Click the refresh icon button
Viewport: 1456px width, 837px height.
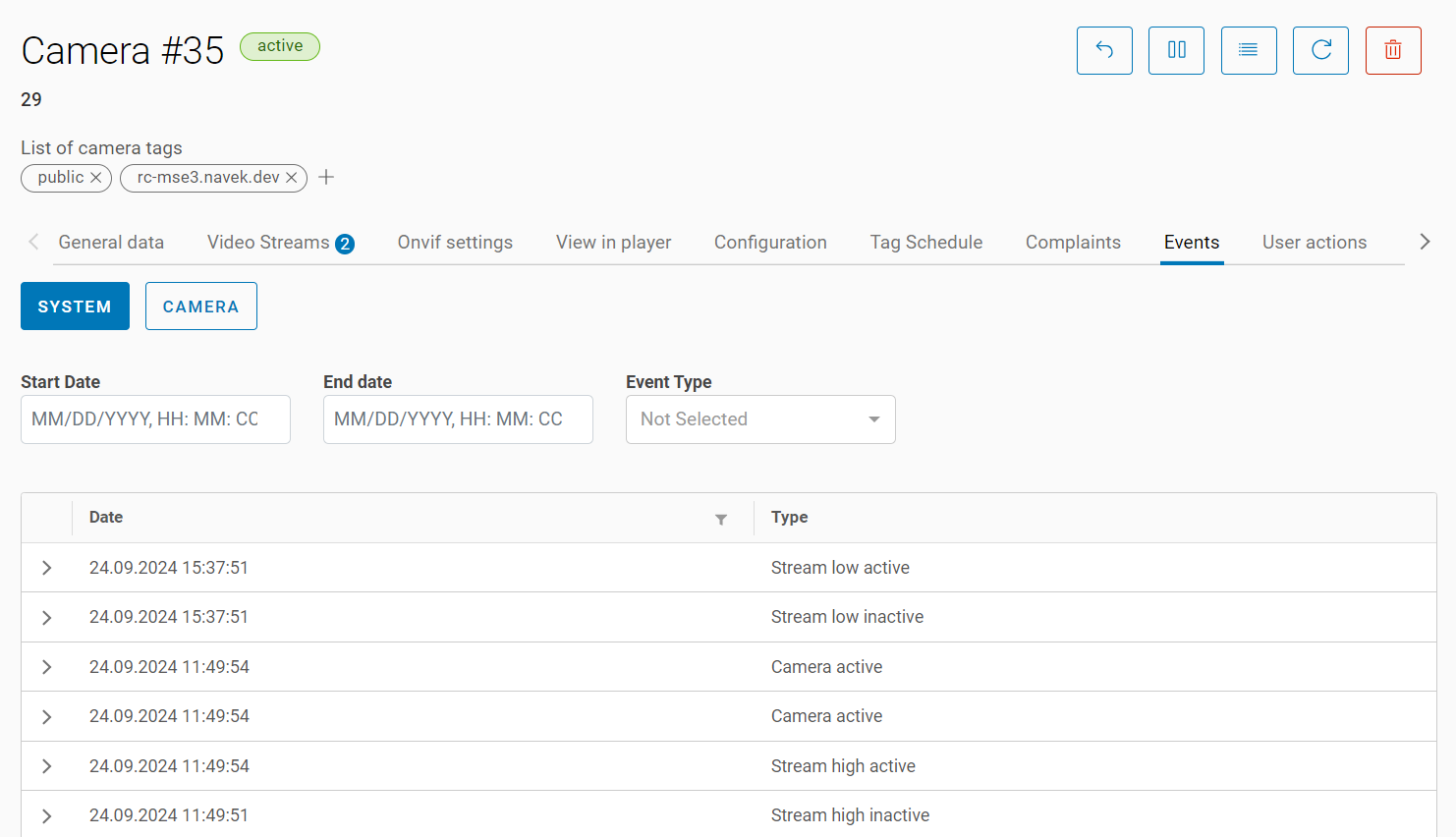tap(1320, 50)
